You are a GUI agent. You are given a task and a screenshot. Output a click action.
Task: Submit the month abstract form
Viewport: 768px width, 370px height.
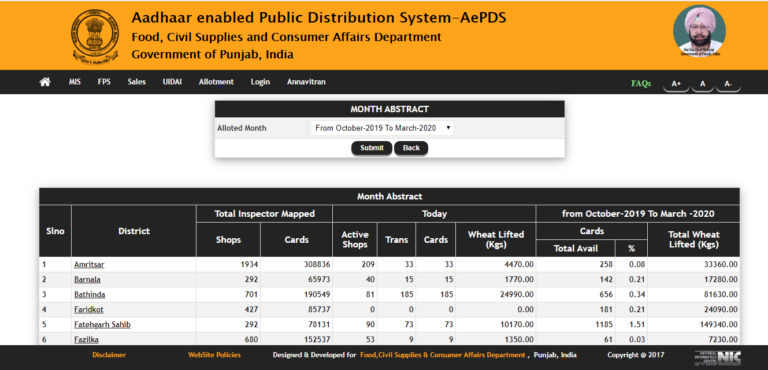372,148
